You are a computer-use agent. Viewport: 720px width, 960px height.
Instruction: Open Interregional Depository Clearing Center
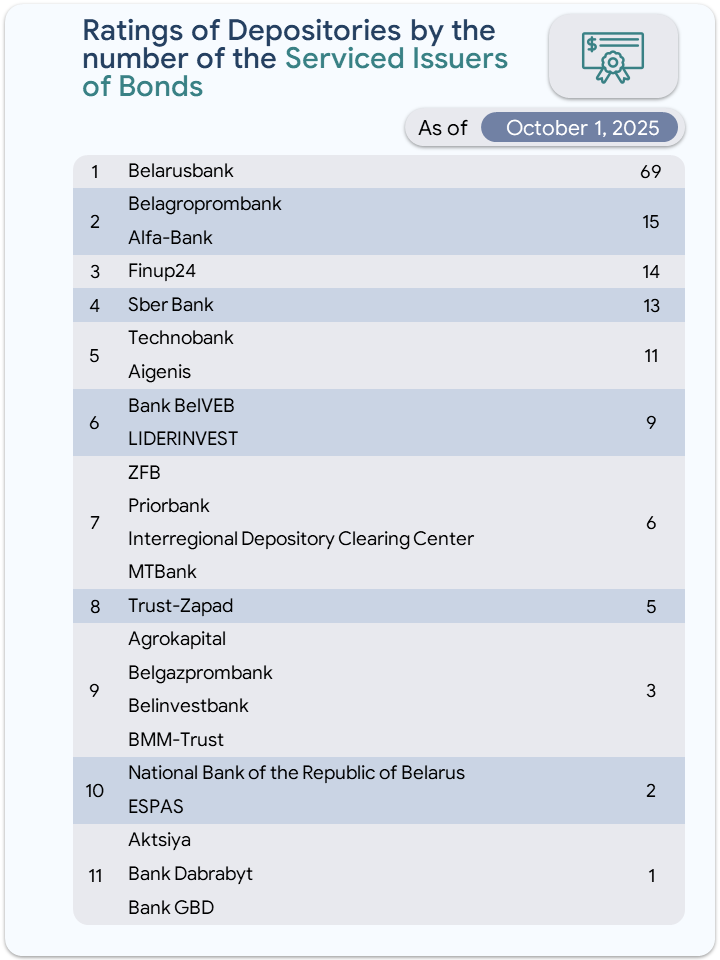300,539
